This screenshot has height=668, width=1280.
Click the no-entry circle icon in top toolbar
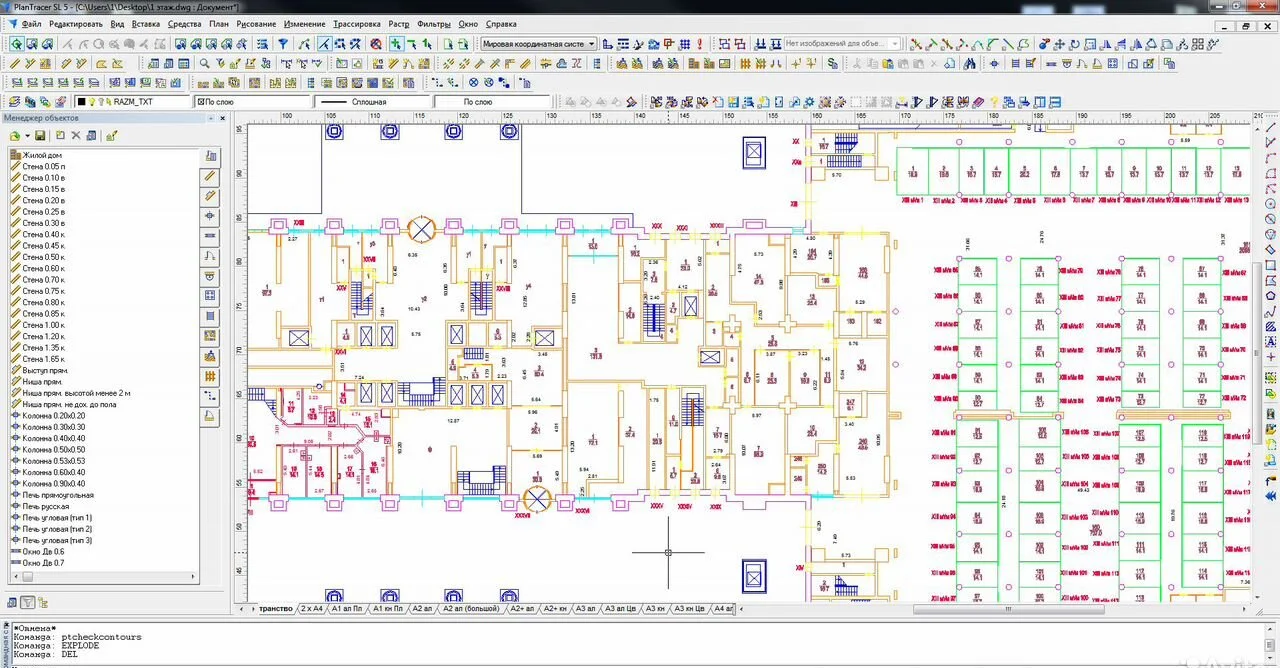coord(376,44)
